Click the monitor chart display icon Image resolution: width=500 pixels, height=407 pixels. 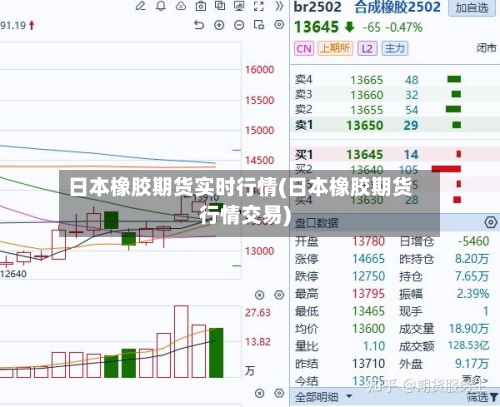click(239, 6)
